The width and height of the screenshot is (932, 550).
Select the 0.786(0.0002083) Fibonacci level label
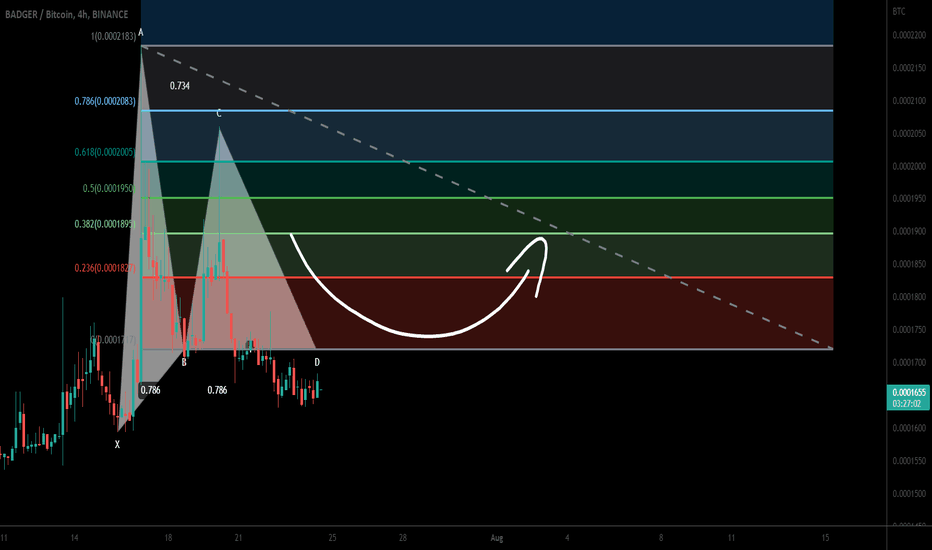[x=105, y=102]
